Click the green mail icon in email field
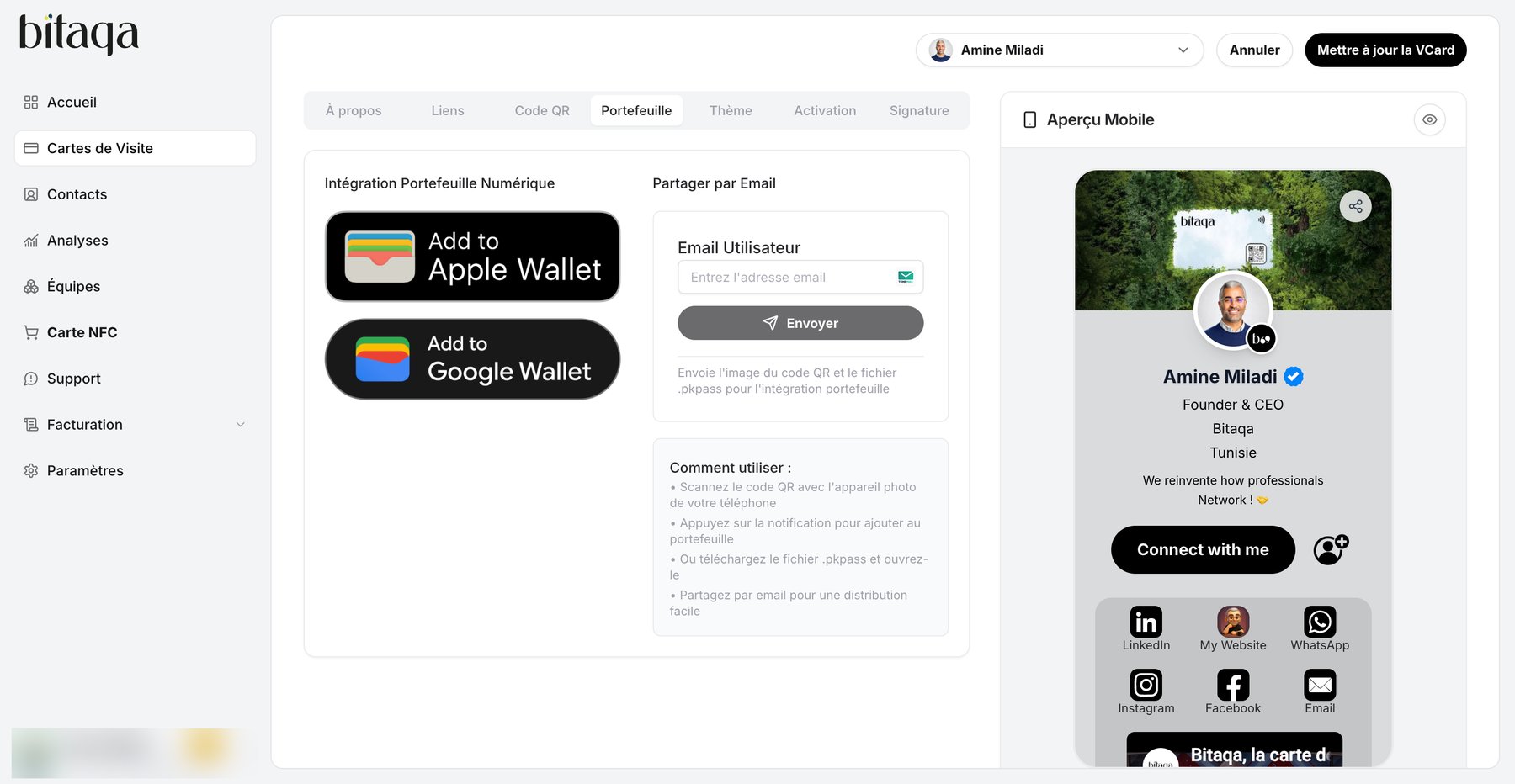 pos(906,277)
